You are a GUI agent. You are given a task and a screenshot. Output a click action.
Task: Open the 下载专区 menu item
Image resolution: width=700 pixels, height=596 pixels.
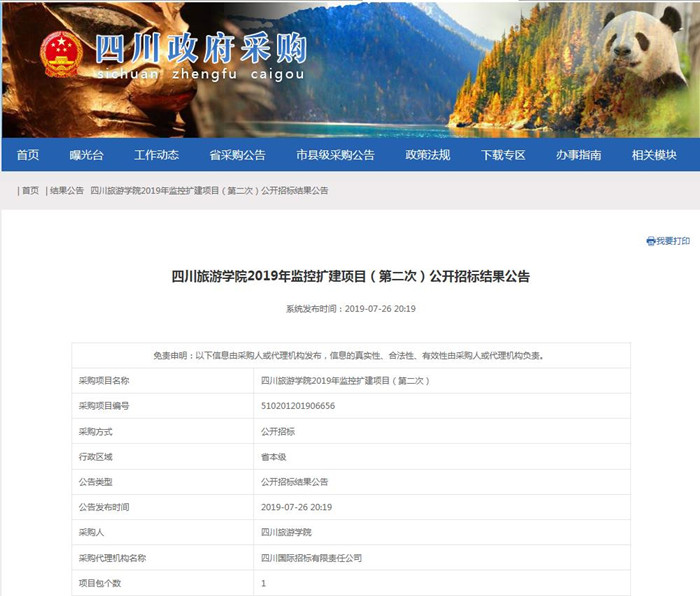click(x=503, y=155)
